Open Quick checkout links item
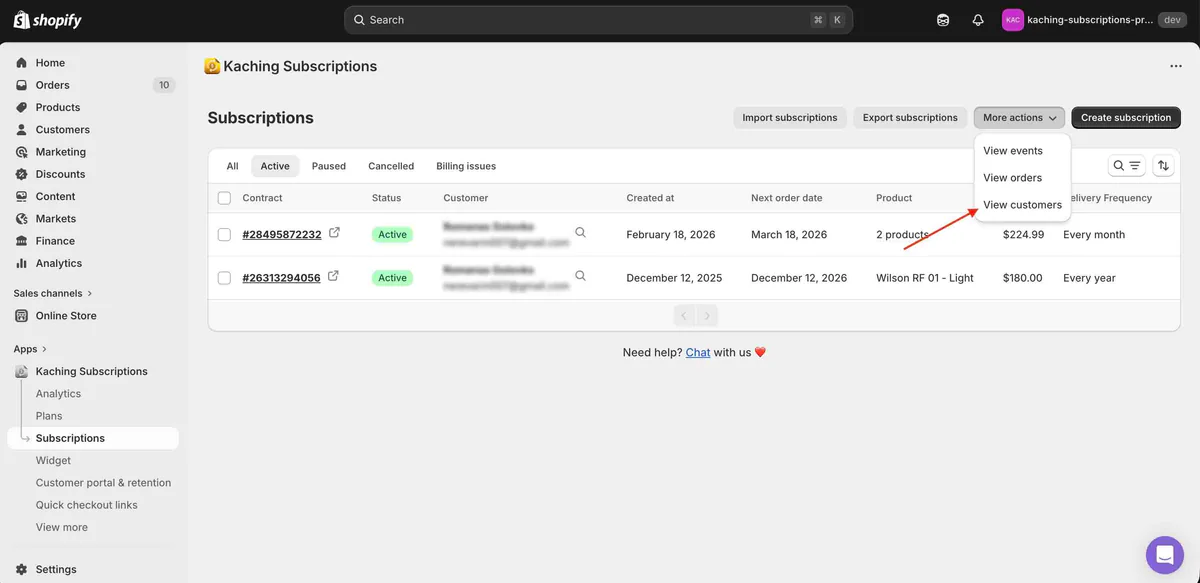The width and height of the screenshot is (1200, 583). point(87,505)
